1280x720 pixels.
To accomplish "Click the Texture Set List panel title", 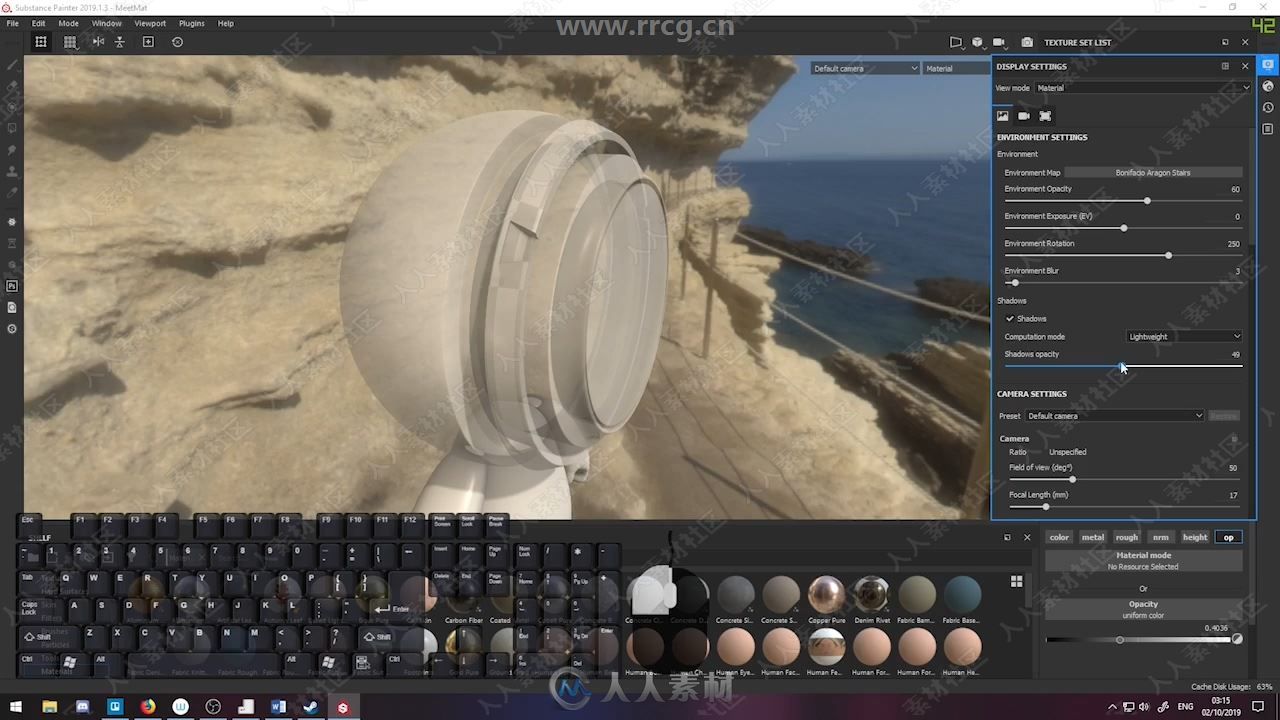I will pyautogui.click(x=1077, y=43).
